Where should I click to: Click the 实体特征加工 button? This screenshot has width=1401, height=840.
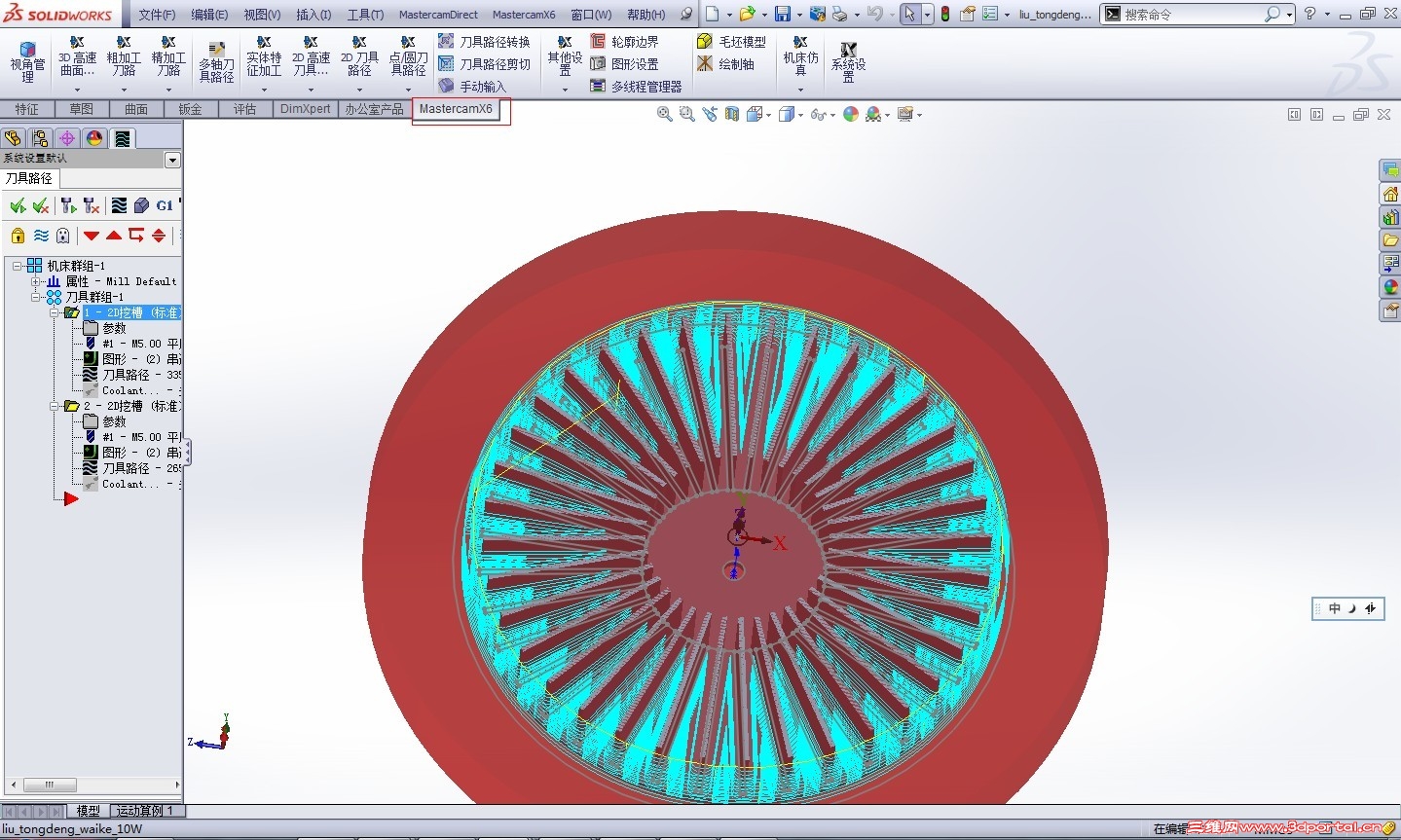pyautogui.click(x=264, y=62)
